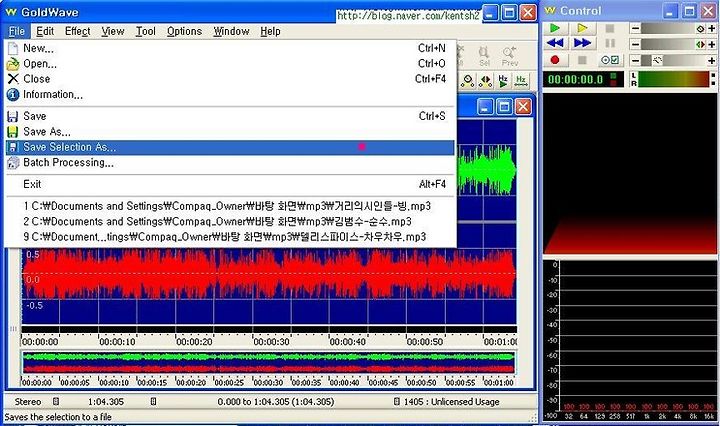Click the Sel zoom toolbar icon
This screenshot has width=720, height=426.
tap(484, 56)
